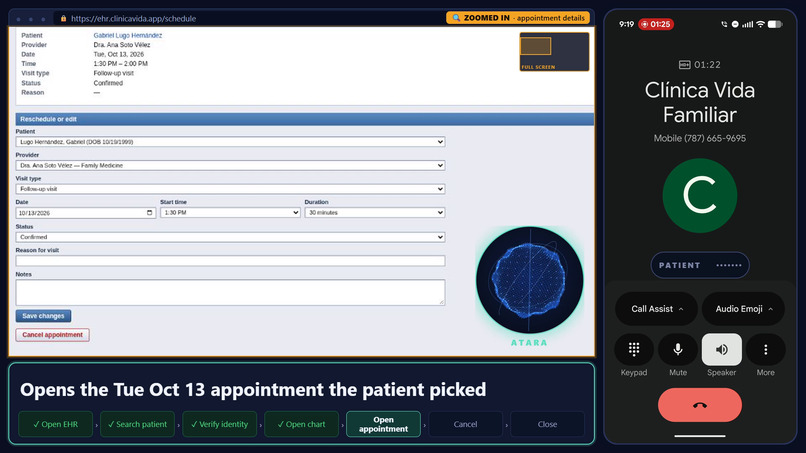Click the phone number (787) 665-9695
This screenshot has height=453, width=806.
click(x=715, y=138)
